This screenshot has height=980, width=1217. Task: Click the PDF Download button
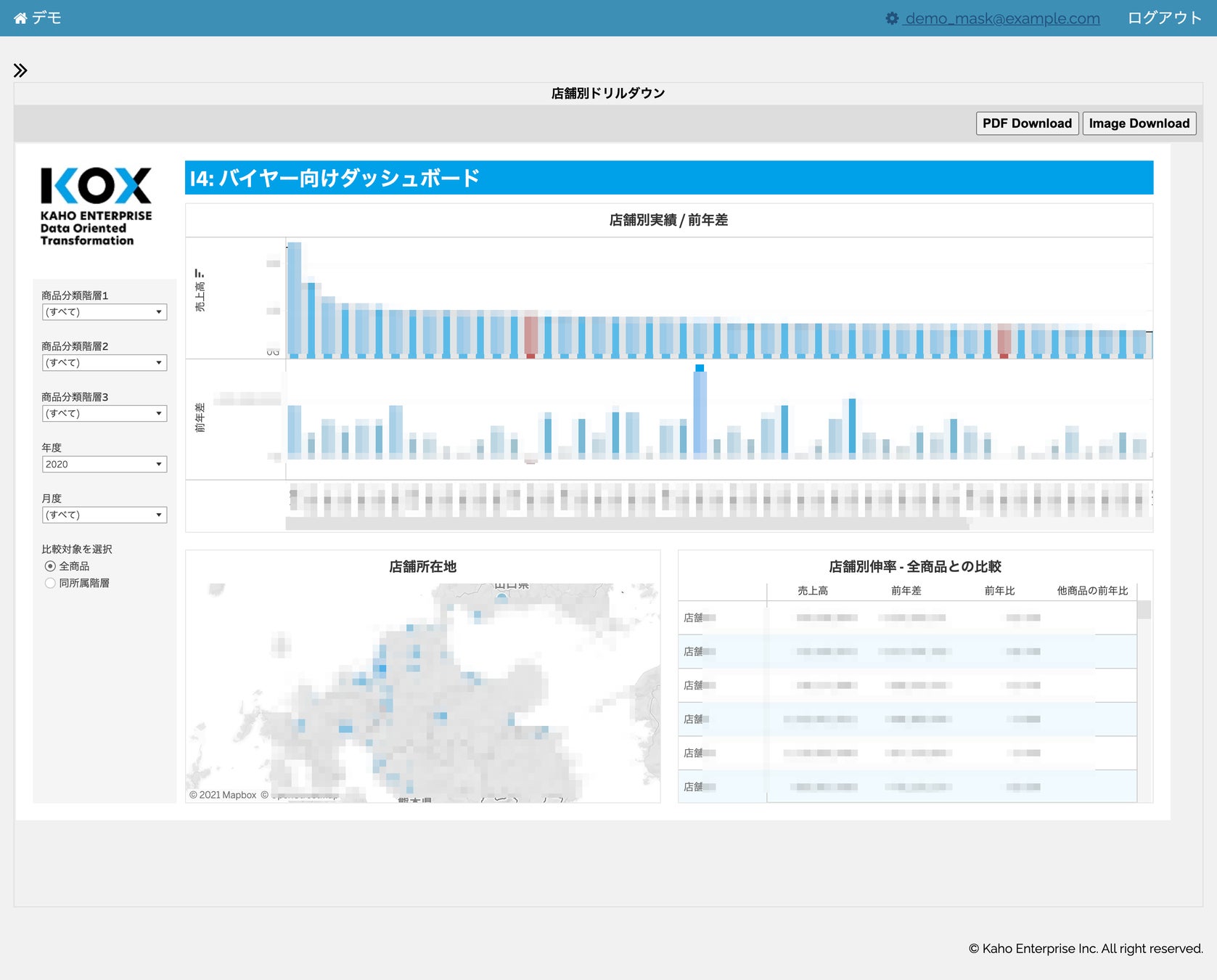coord(1026,123)
